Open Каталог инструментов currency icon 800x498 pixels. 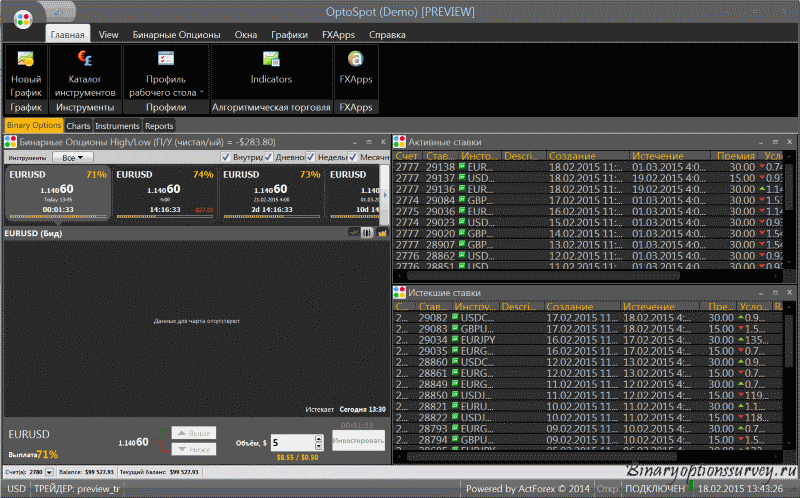tap(85, 59)
